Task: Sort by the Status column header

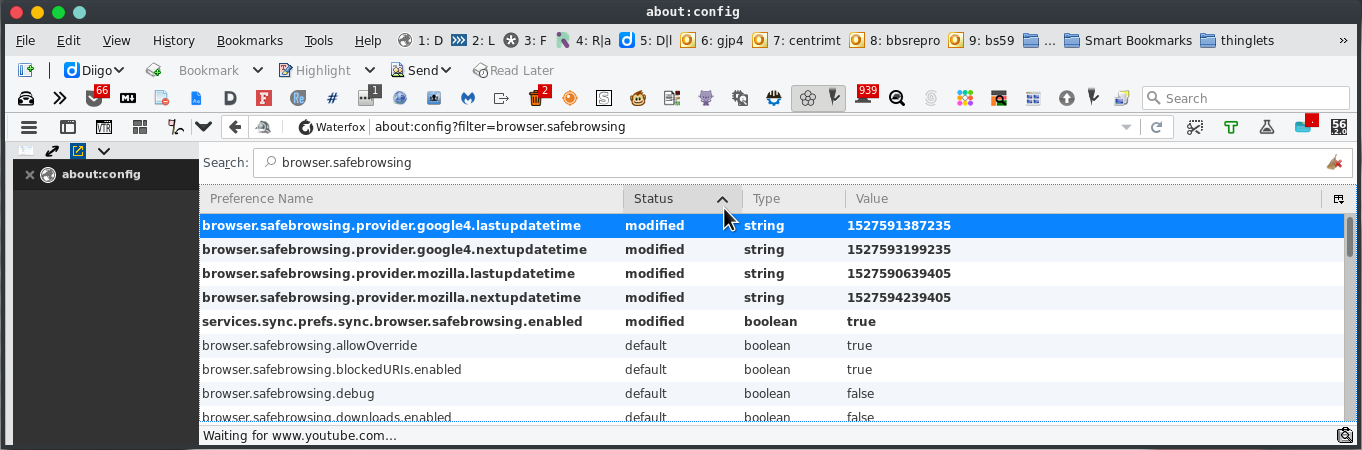Action: coord(683,199)
